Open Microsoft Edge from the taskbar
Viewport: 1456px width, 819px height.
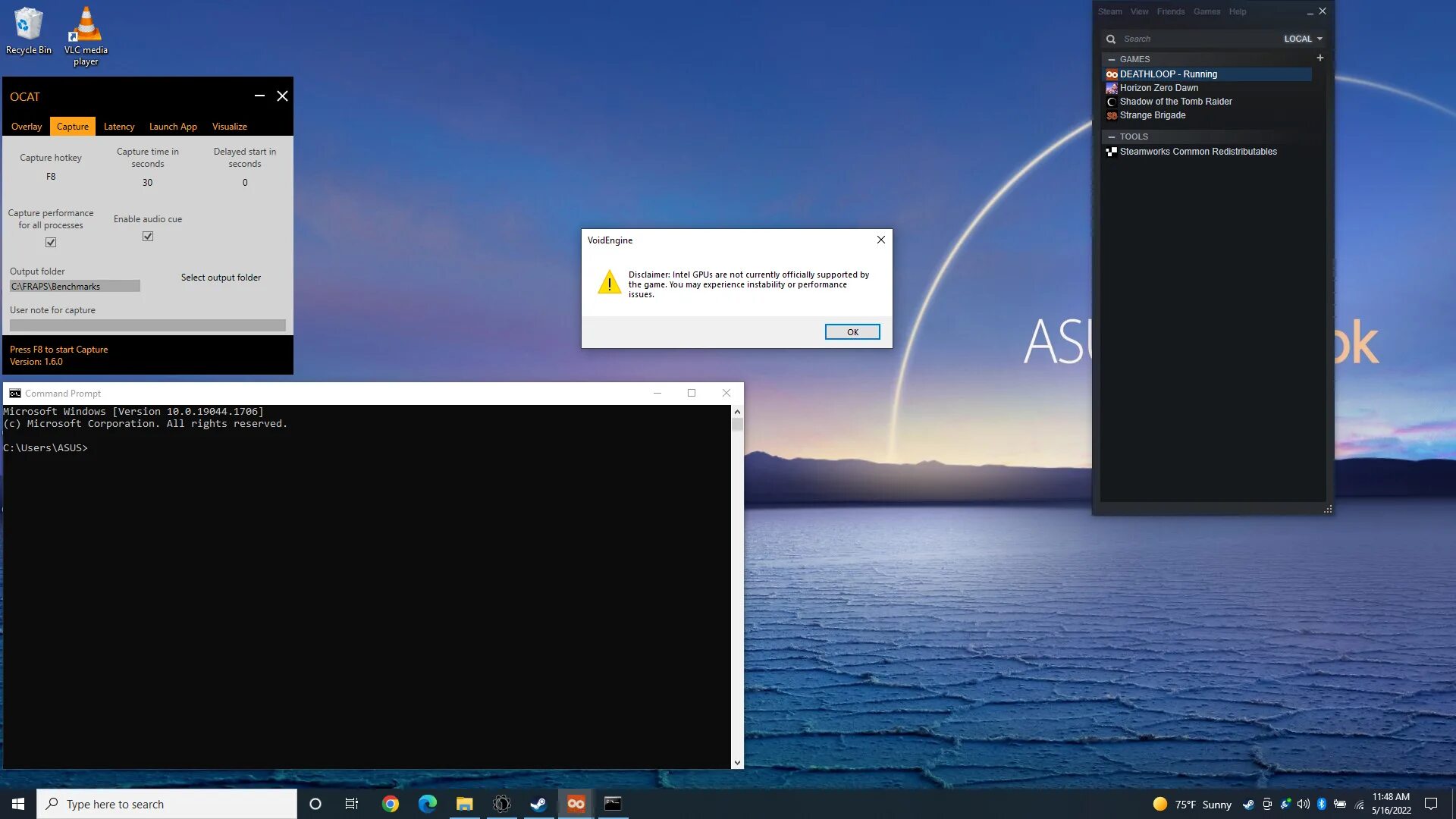[x=428, y=804]
